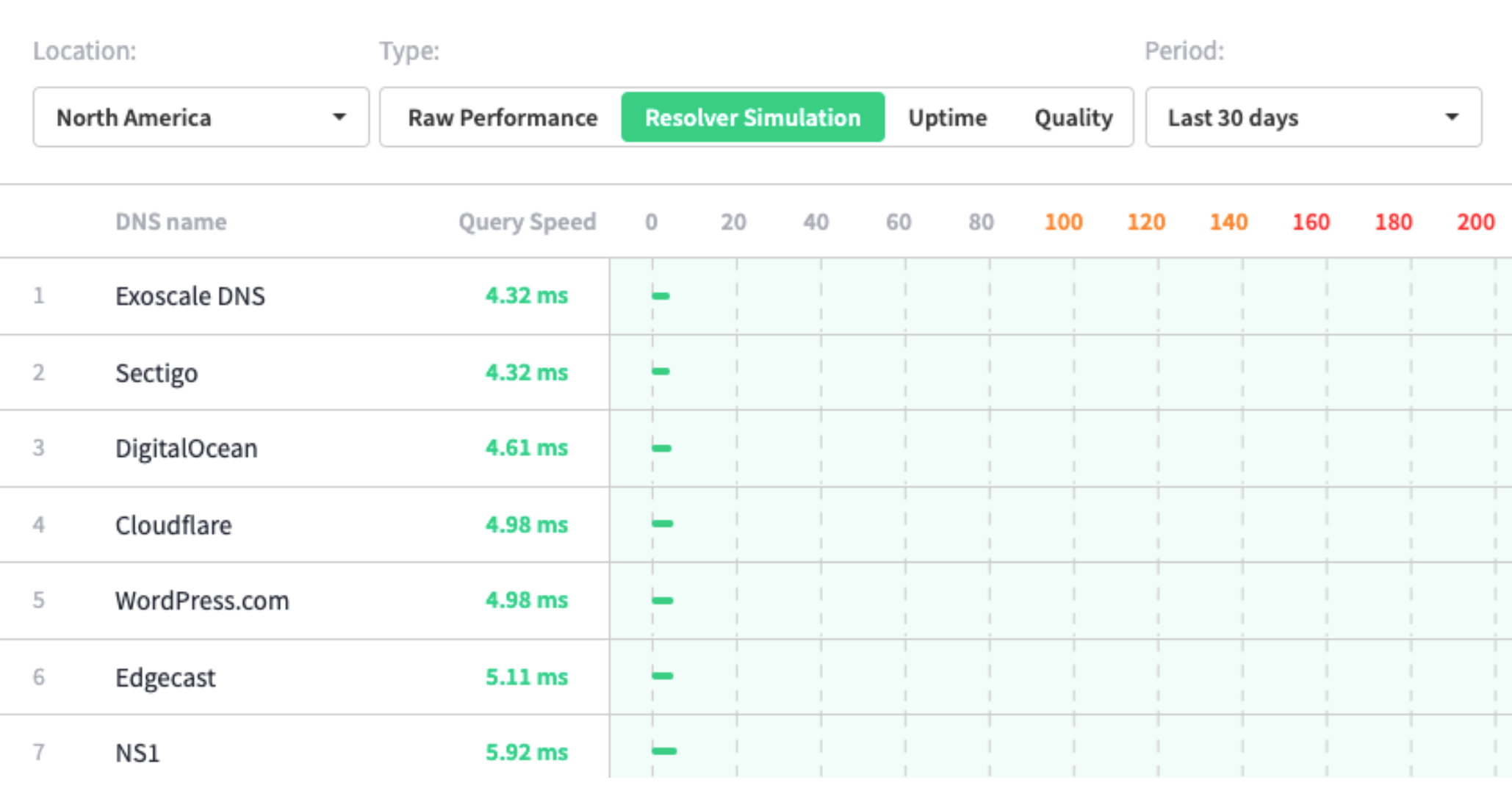Screen dimensions: 1512x802
Task: Click the Uptime type icon
Action: [x=946, y=117]
